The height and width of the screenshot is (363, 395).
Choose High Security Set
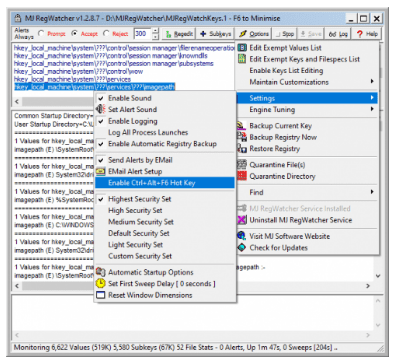[165, 210]
